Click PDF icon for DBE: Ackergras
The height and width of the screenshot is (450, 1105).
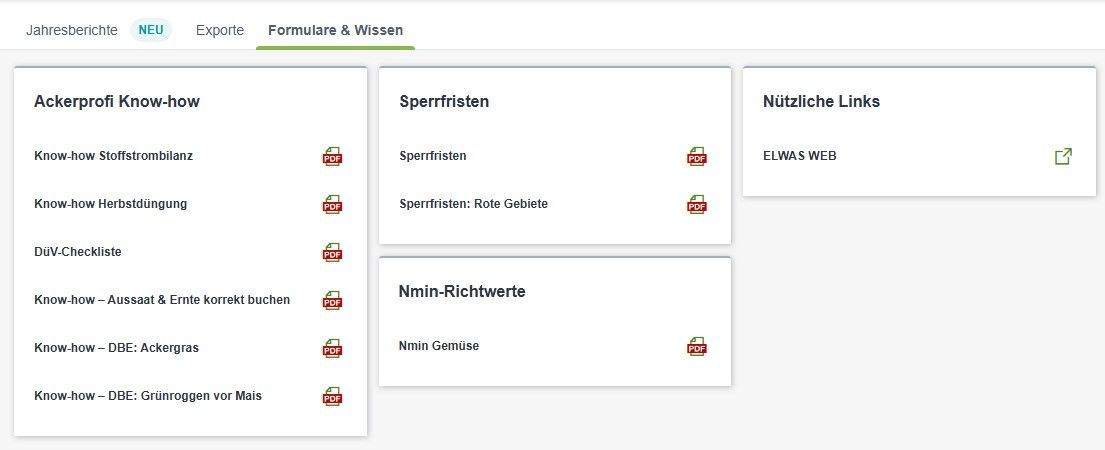[x=333, y=348]
